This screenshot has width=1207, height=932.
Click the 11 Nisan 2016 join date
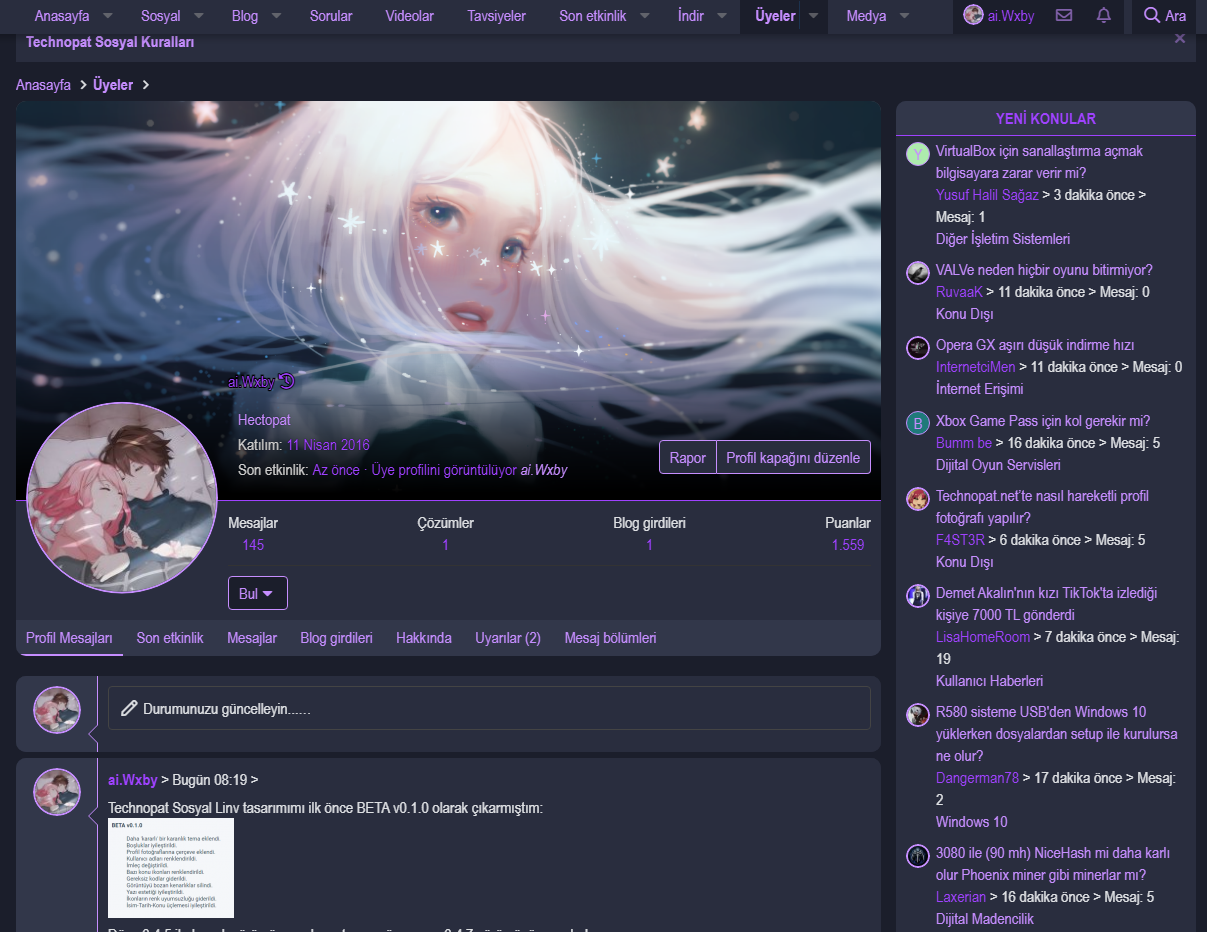pos(328,445)
